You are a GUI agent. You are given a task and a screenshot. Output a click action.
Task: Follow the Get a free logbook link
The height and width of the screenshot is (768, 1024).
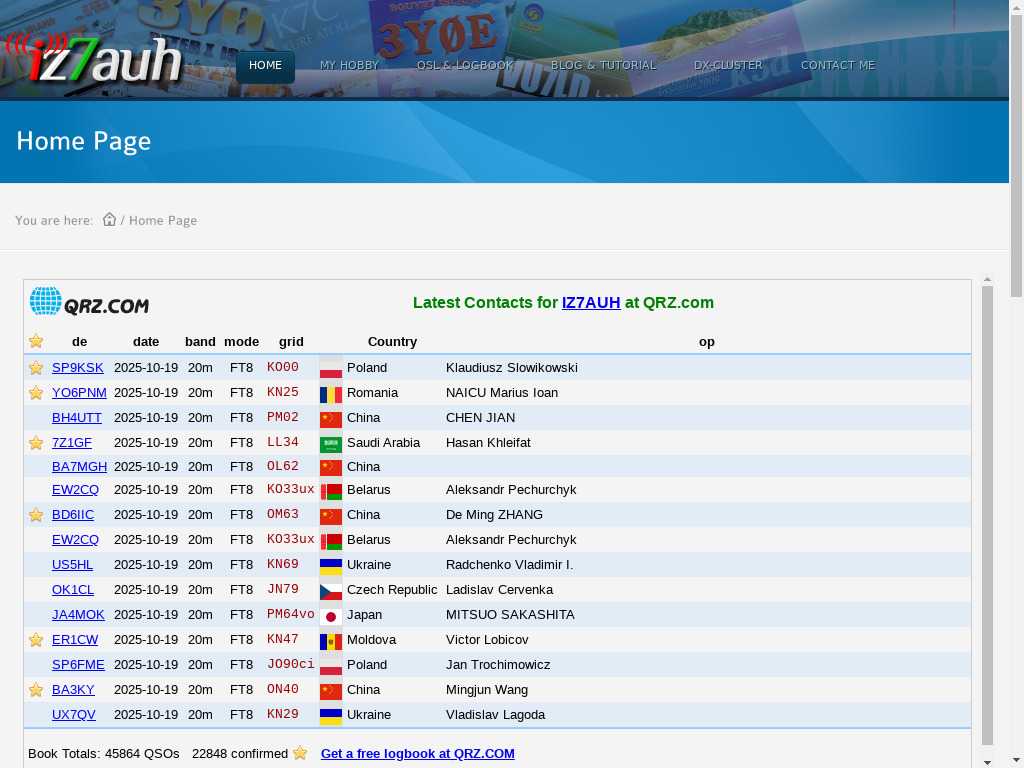[x=417, y=754]
